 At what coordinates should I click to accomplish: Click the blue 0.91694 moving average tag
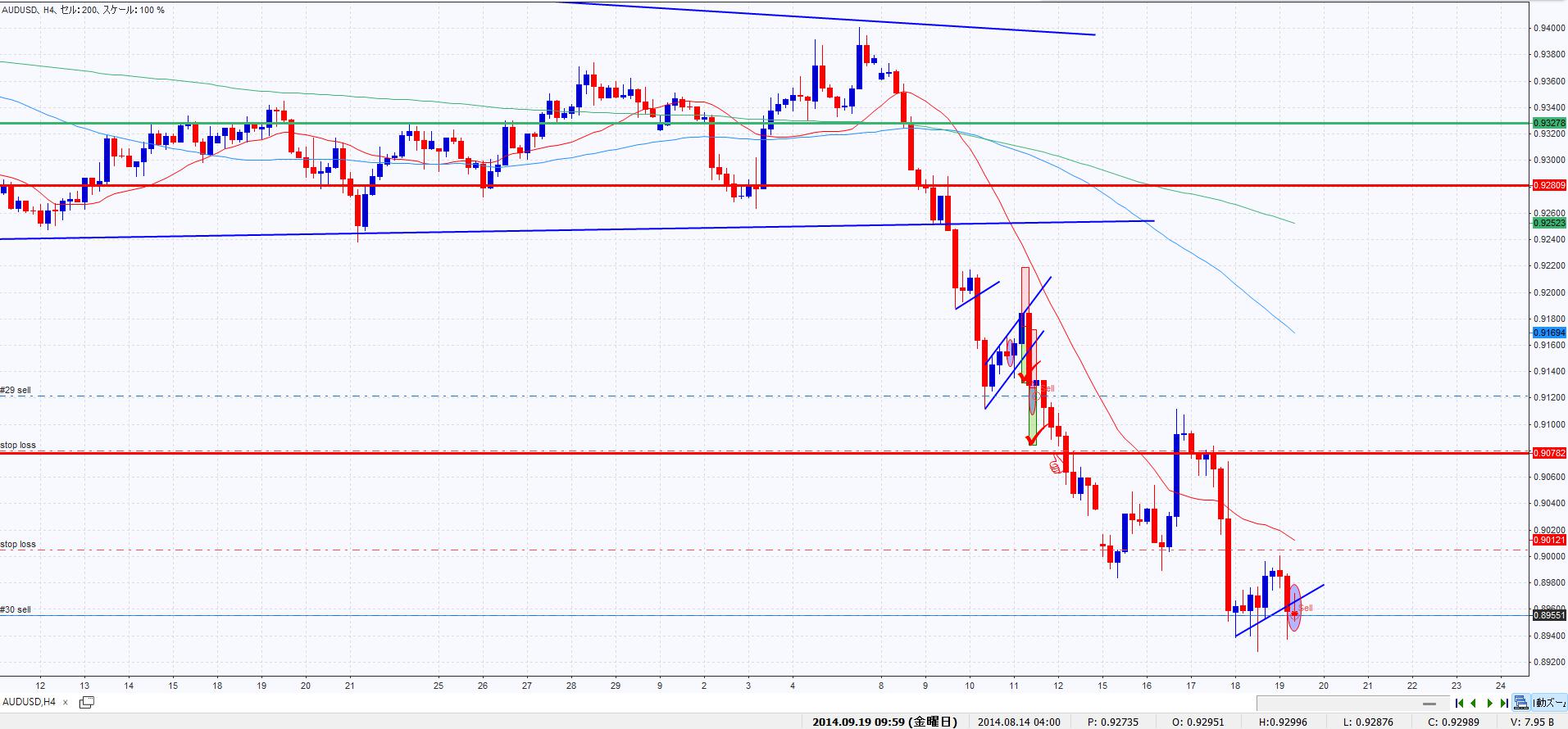(x=1548, y=333)
